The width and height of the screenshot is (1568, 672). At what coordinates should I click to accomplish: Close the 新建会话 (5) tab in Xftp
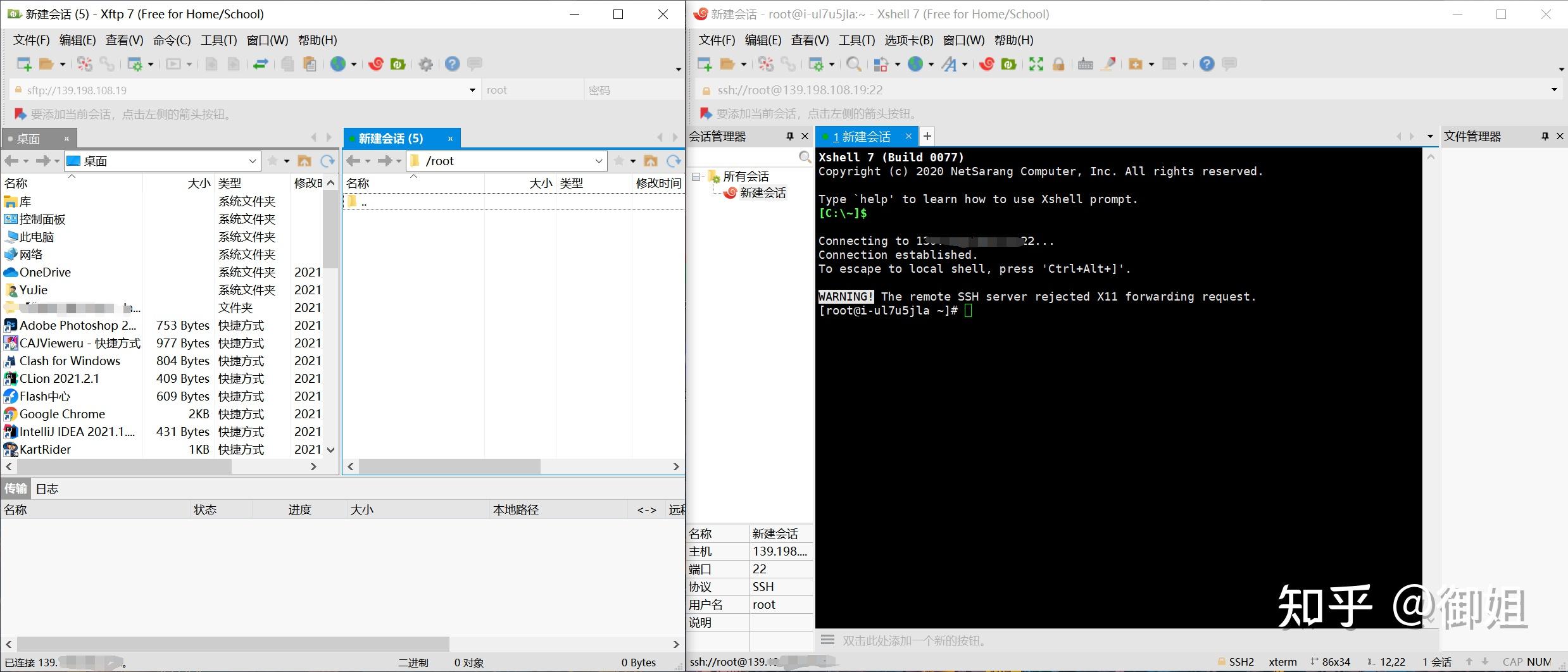pos(450,139)
